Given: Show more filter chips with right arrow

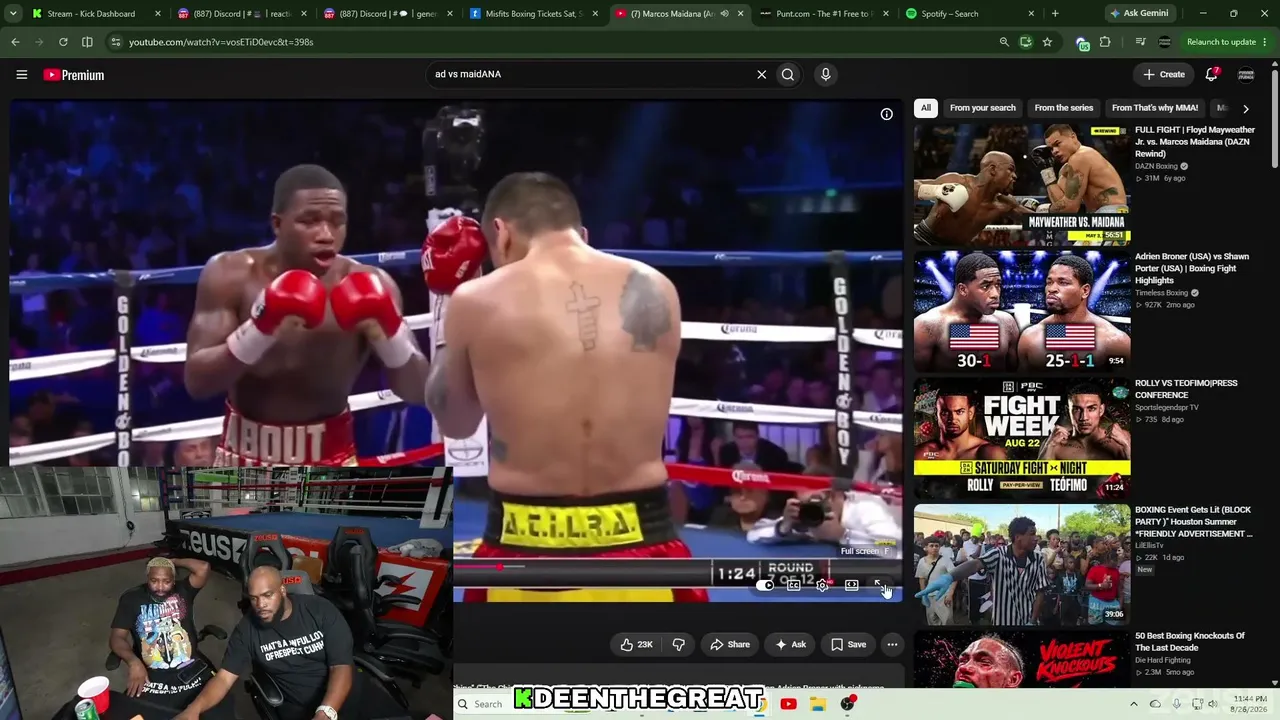Looking at the screenshot, I should coord(1245,108).
